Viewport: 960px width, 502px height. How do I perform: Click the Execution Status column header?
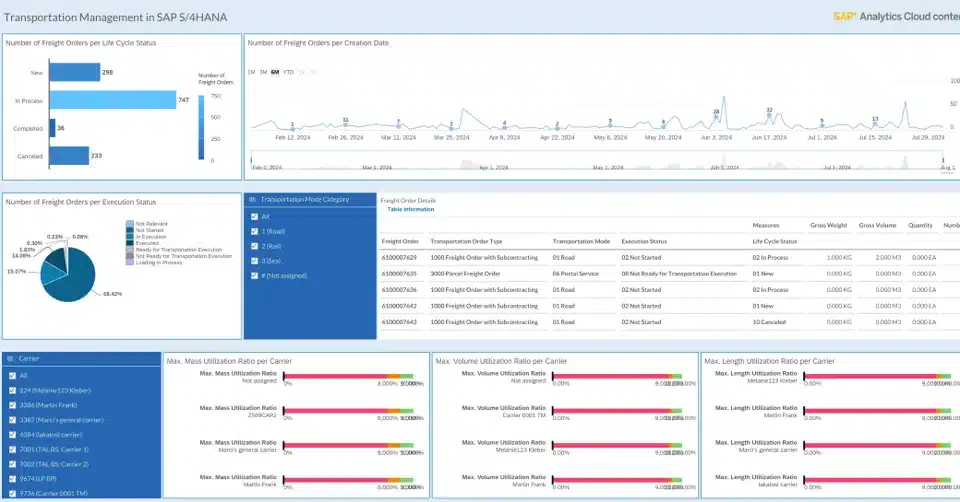click(644, 241)
